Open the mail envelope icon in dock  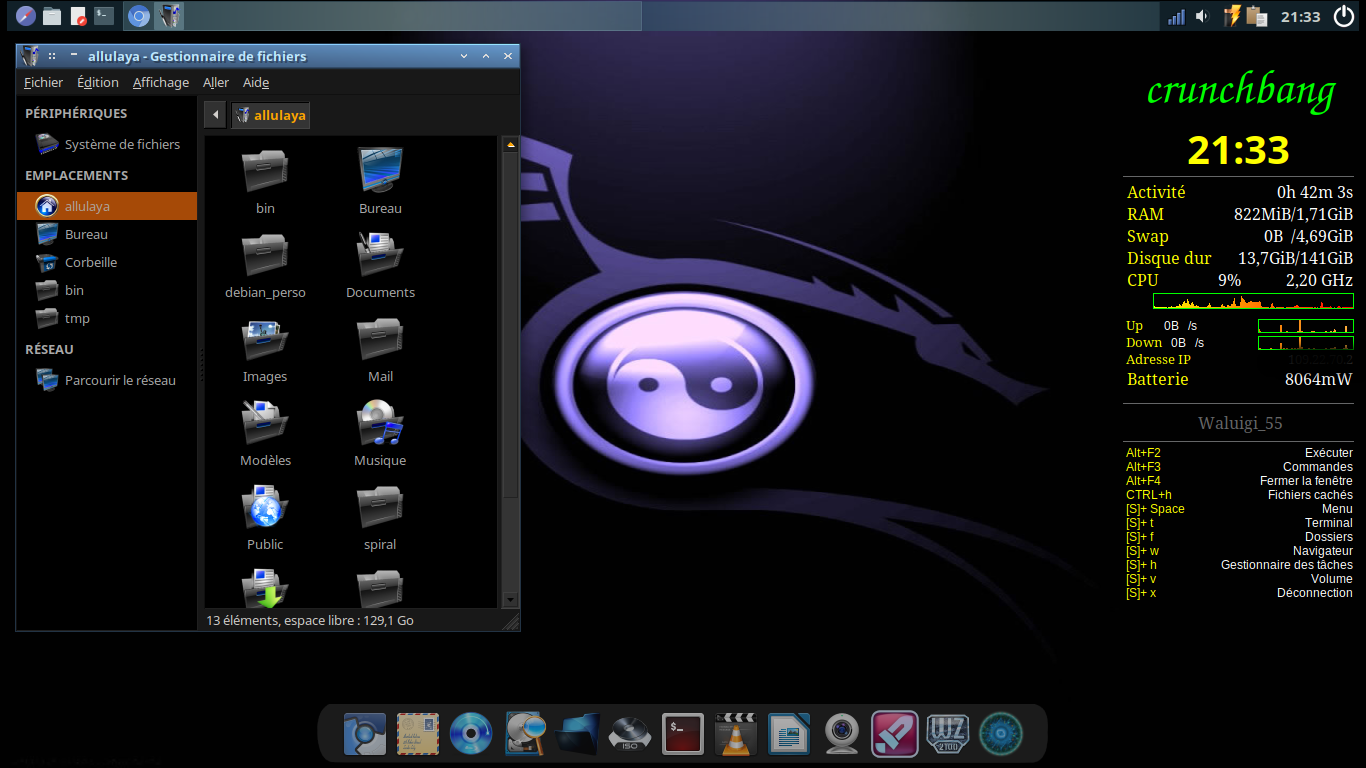pyautogui.click(x=418, y=734)
